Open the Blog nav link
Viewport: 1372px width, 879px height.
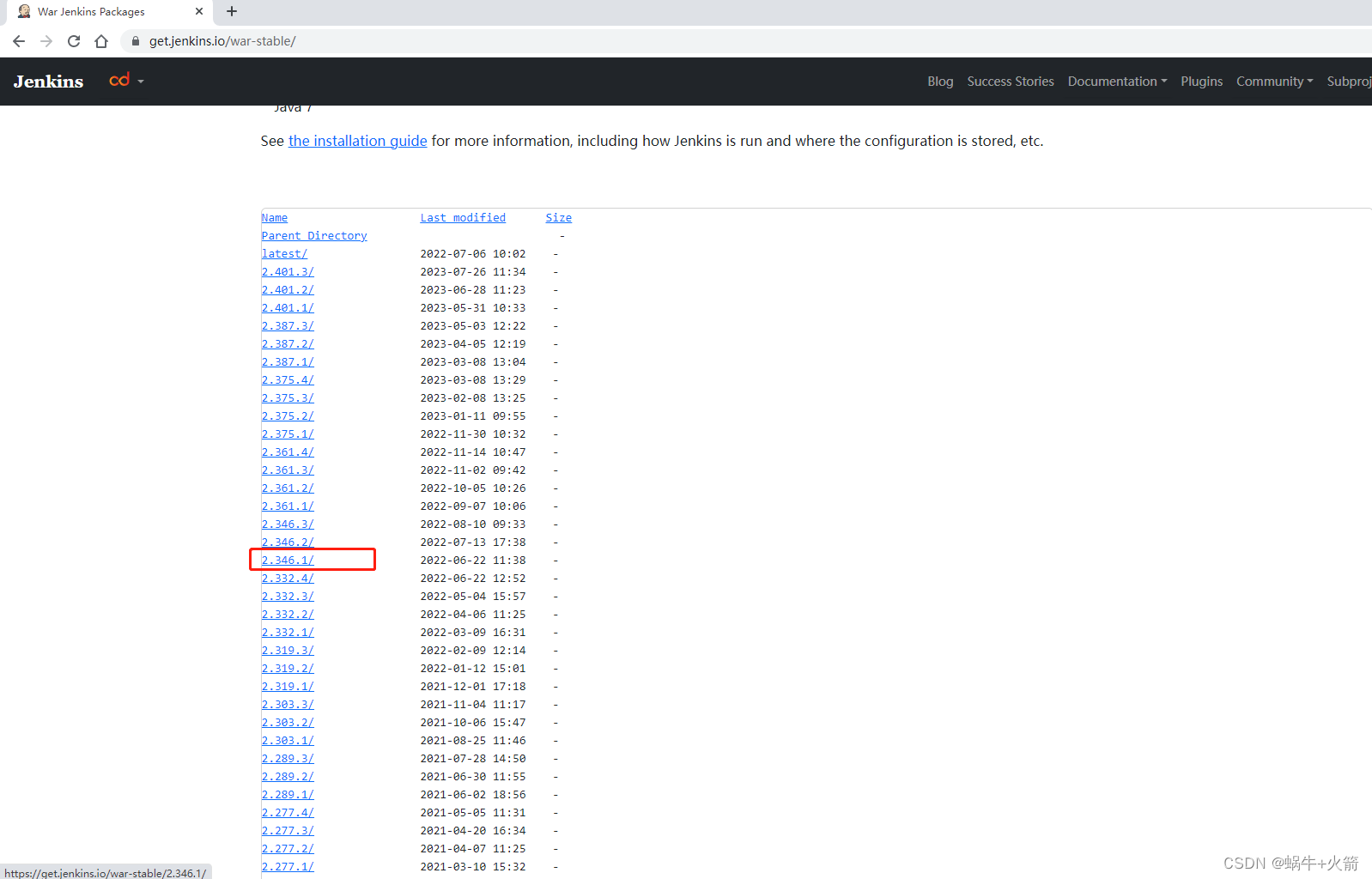940,82
